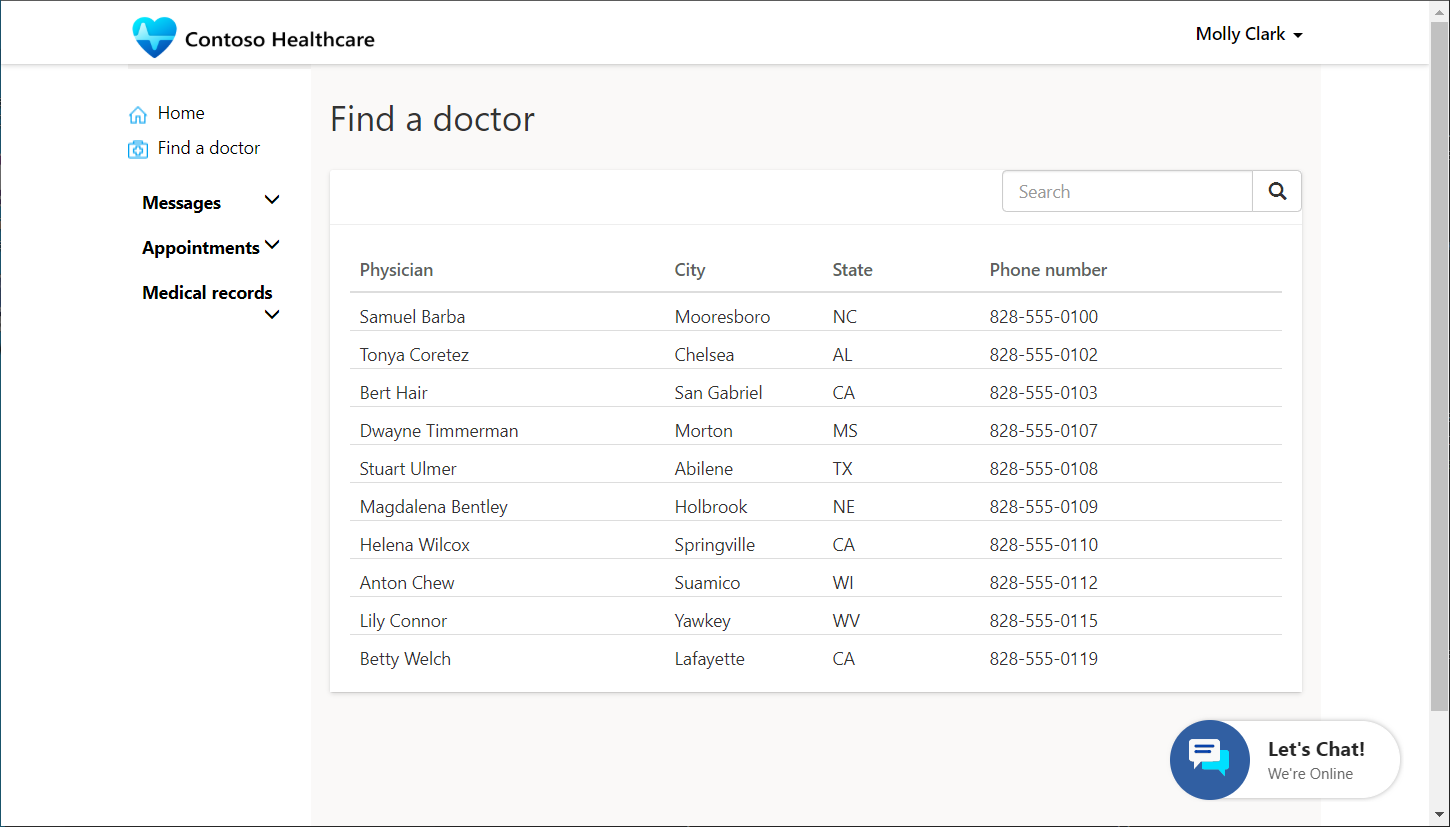
Task: Click city San Gabriel
Action: pos(718,393)
